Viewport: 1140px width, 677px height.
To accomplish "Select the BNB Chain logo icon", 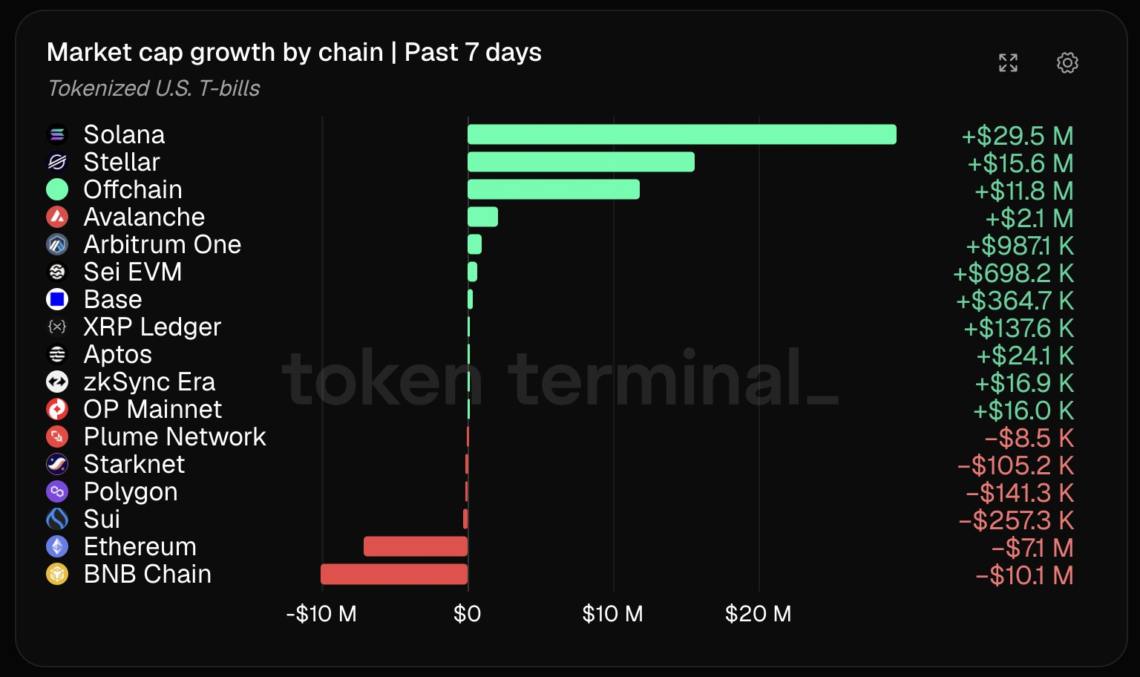I will (57, 574).
